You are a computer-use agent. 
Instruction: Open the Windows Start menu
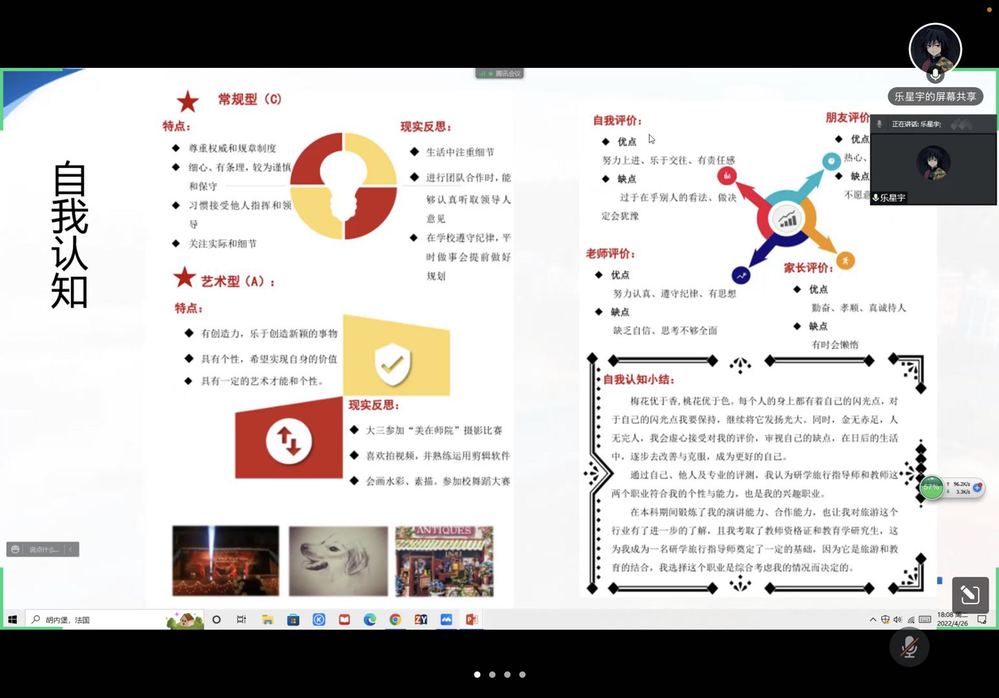coord(12,620)
